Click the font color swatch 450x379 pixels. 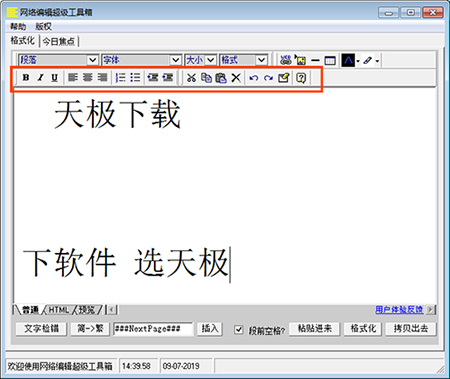point(348,60)
